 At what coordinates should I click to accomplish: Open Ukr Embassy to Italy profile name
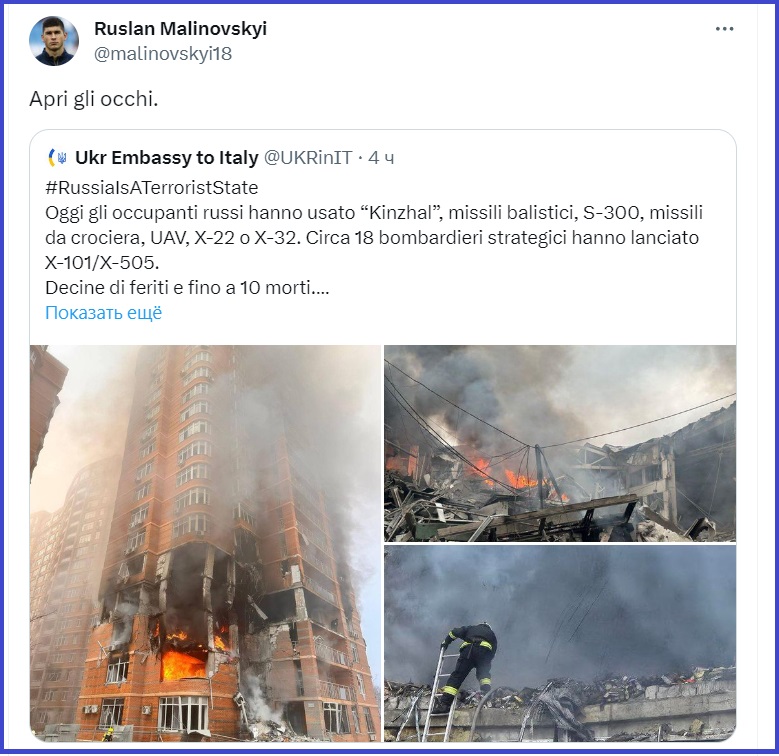pyautogui.click(x=166, y=158)
